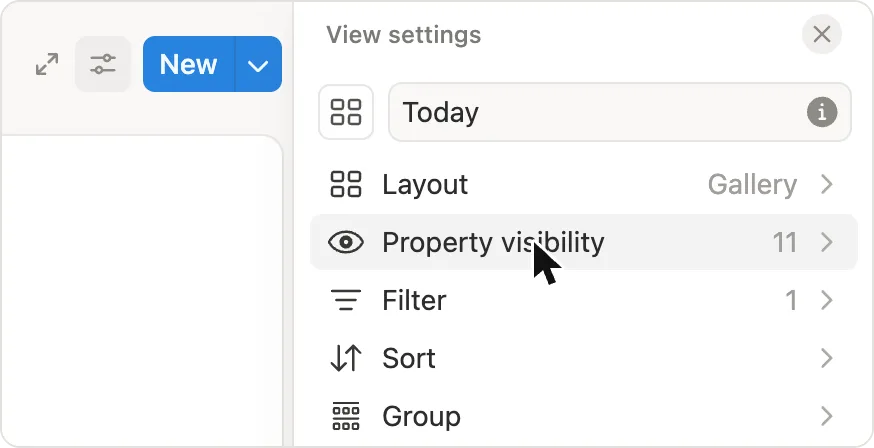Expand the Filter chevron arrow
874x448 pixels.
[x=827, y=300]
